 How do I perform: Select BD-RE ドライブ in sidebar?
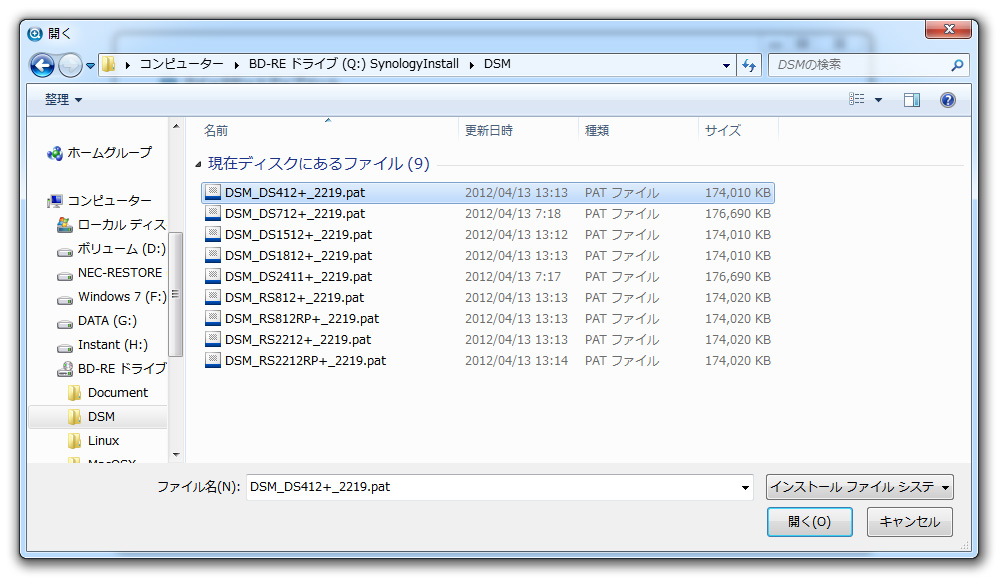coord(112,369)
